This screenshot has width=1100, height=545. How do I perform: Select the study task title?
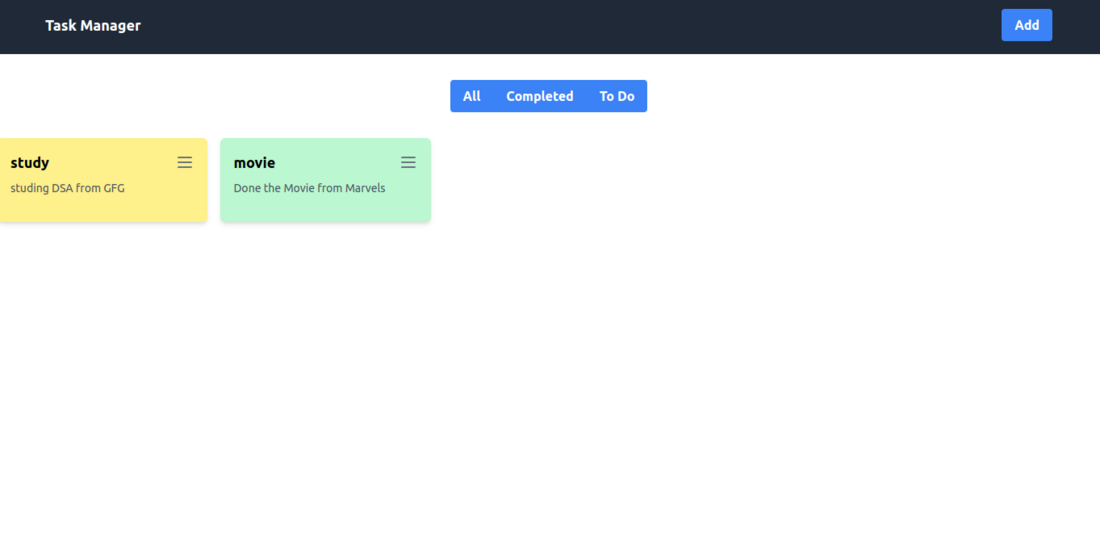tap(29, 163)
